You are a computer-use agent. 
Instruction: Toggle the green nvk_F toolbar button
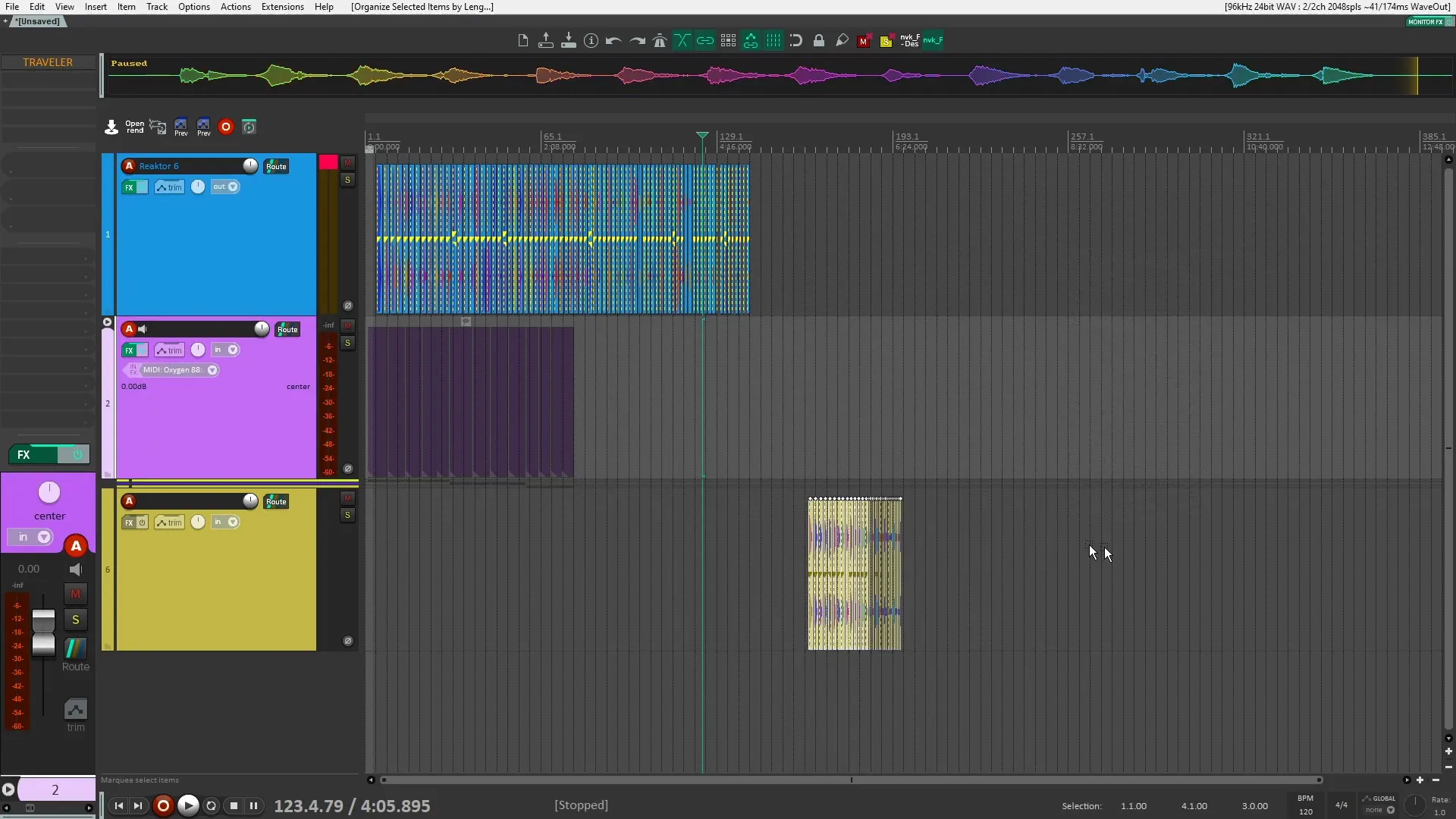pos(933,41)
